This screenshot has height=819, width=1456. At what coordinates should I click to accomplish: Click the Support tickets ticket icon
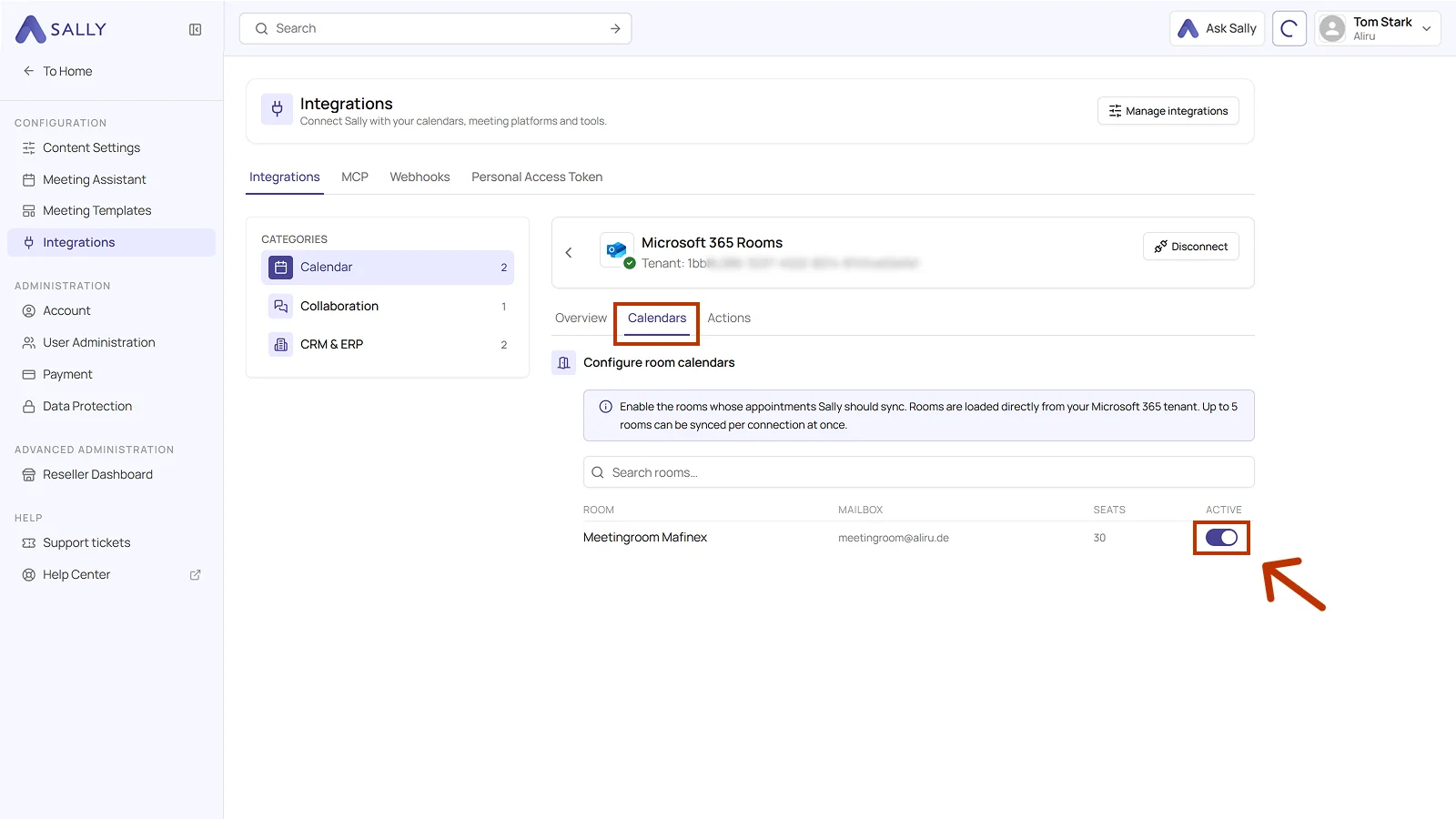(x=29, y=542)
